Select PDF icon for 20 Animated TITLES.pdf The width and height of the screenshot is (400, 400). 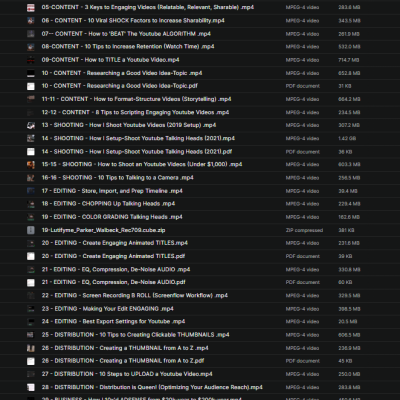coord(31,256)
